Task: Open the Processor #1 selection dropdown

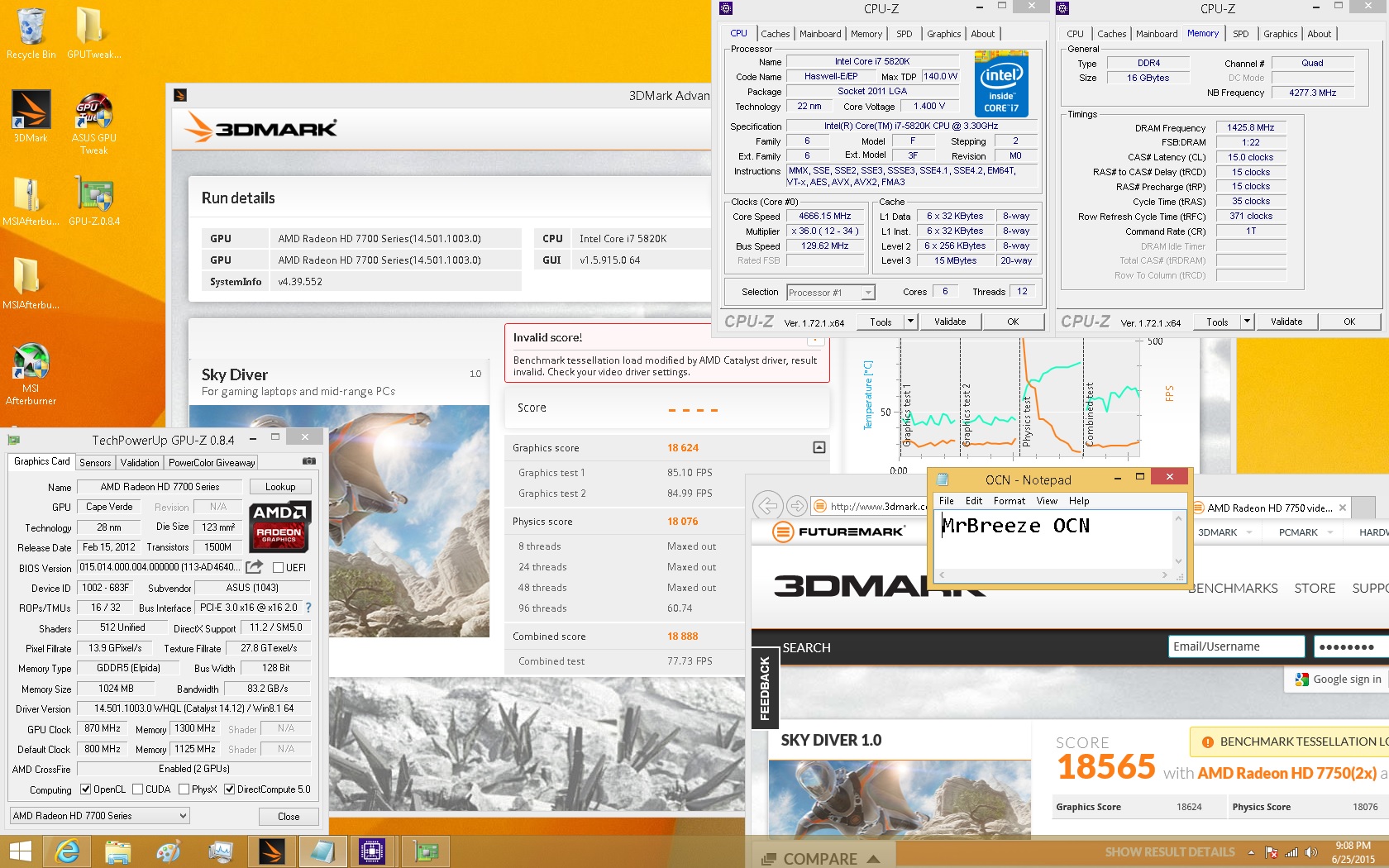Action: click(x=830, y=292)
